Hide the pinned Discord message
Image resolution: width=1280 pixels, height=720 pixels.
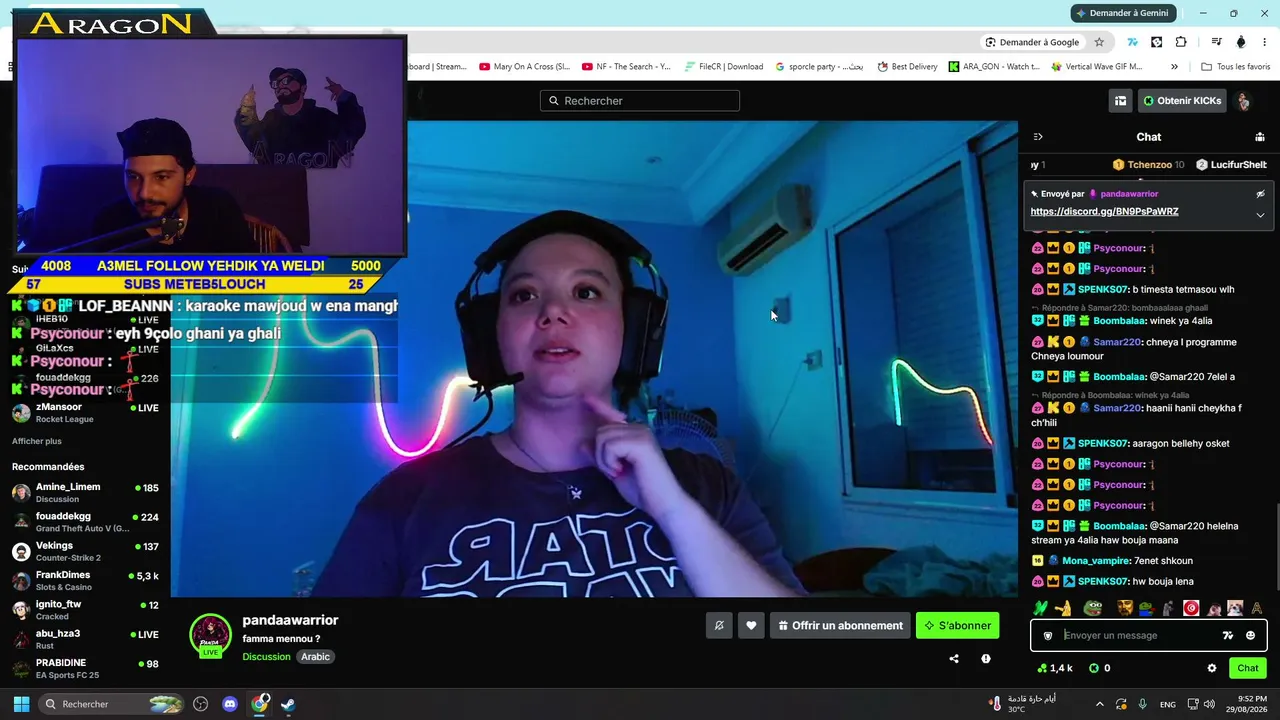(1260, 194)
